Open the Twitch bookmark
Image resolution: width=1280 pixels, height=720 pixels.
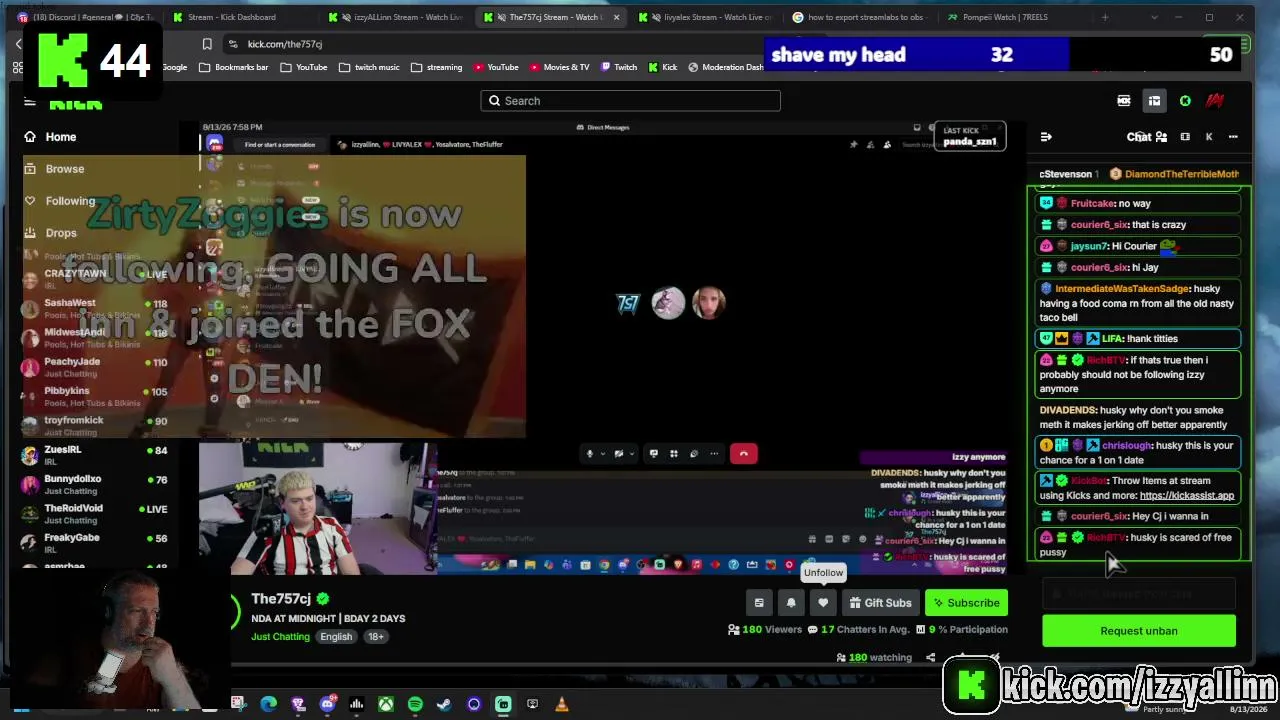pyautogui.click(x=619, y=67)
